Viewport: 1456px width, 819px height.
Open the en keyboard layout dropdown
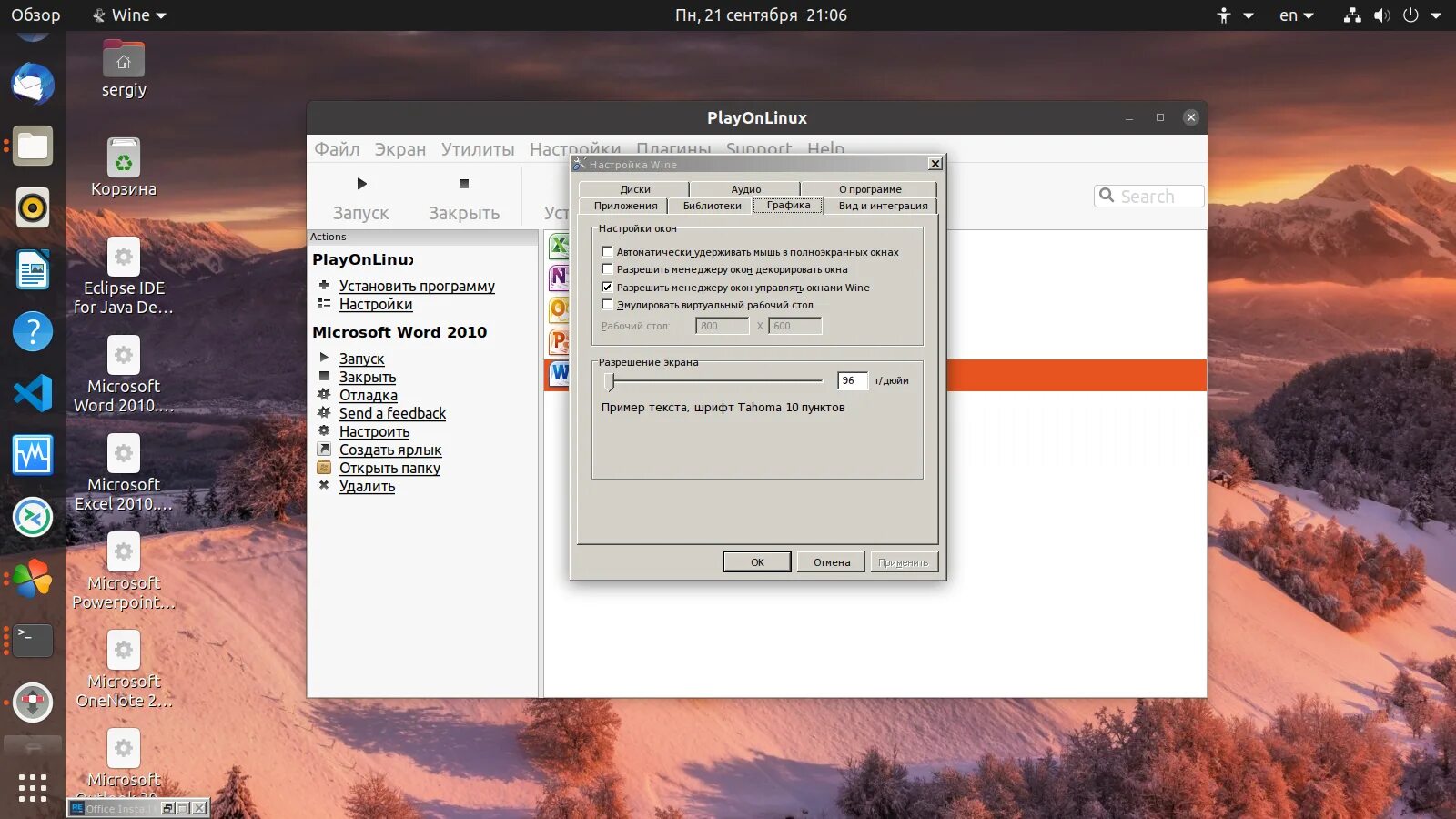1296,15
